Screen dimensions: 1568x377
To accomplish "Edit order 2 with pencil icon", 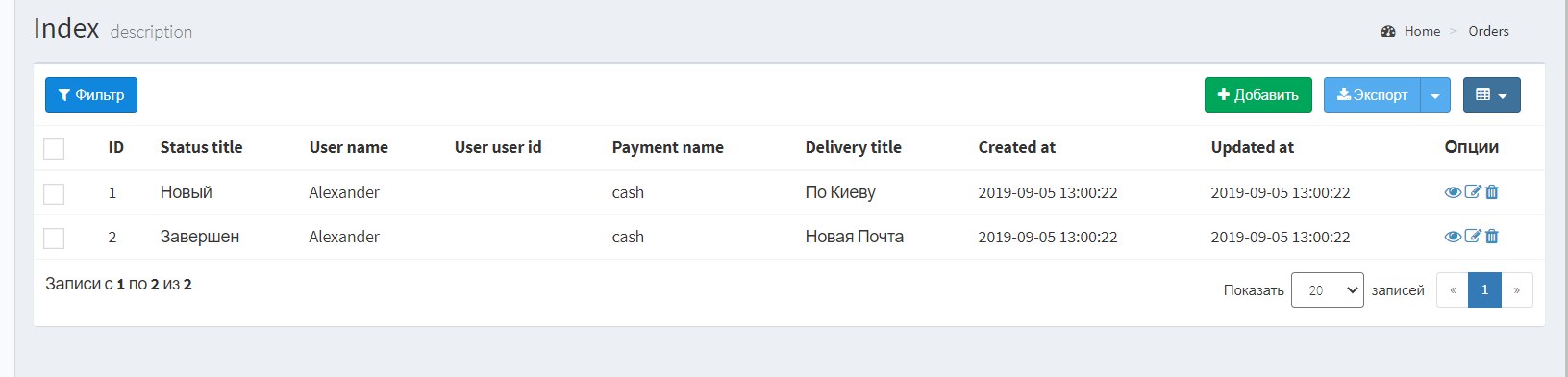I will click(1473, 237).
